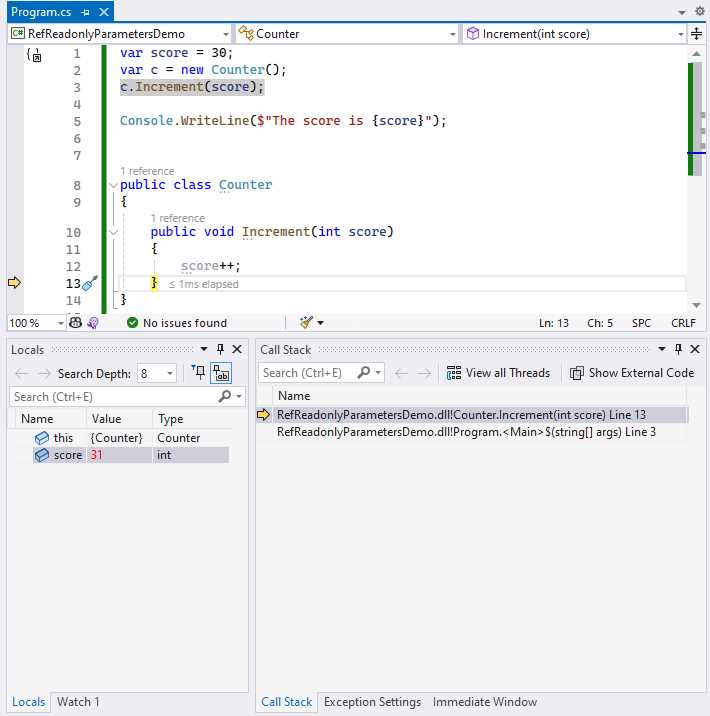Click the '≤ 1ms elapsed' PerfTip
This screenshot has width=710, height=716.
coord(204,284)
